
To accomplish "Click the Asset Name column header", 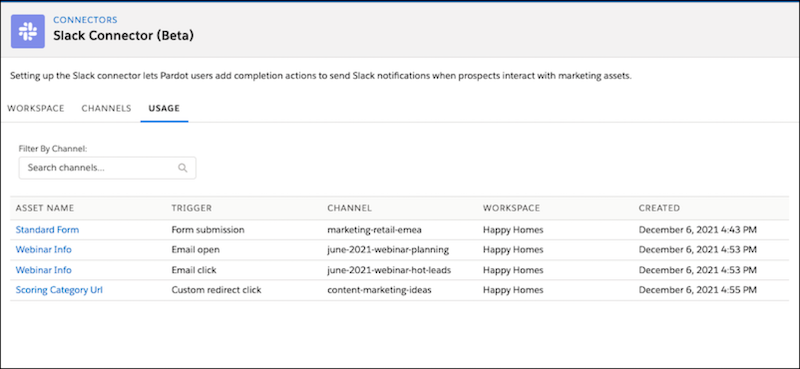I will (x=45, y=208).
